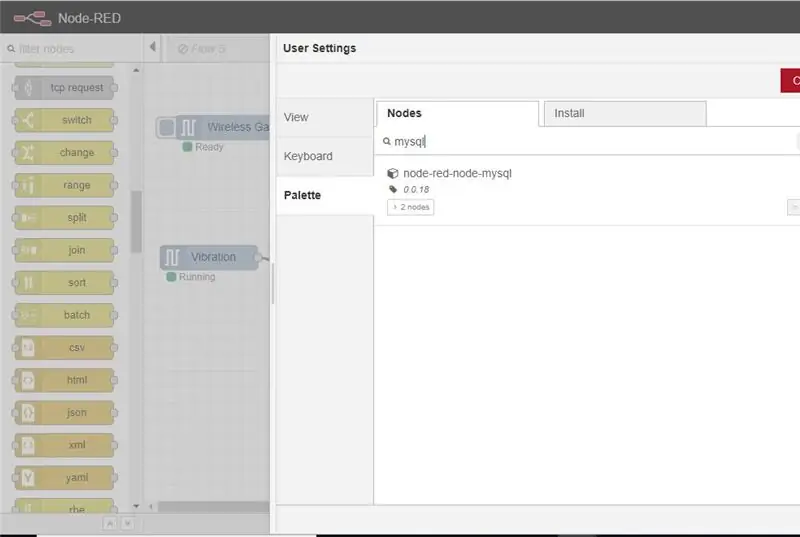The height and width of the screenshot is (537, 800).
Task: Select the sort palette node
Action: (x=65, y=283)
